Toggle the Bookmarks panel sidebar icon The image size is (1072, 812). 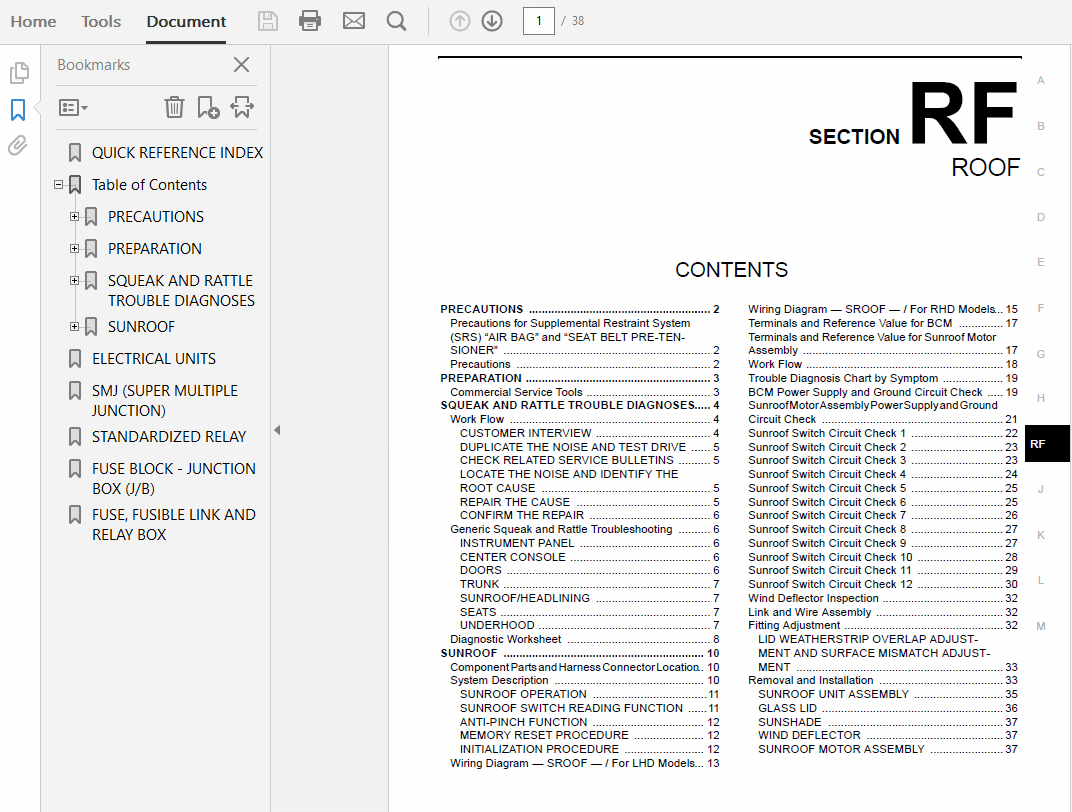(x=18, y=110)
